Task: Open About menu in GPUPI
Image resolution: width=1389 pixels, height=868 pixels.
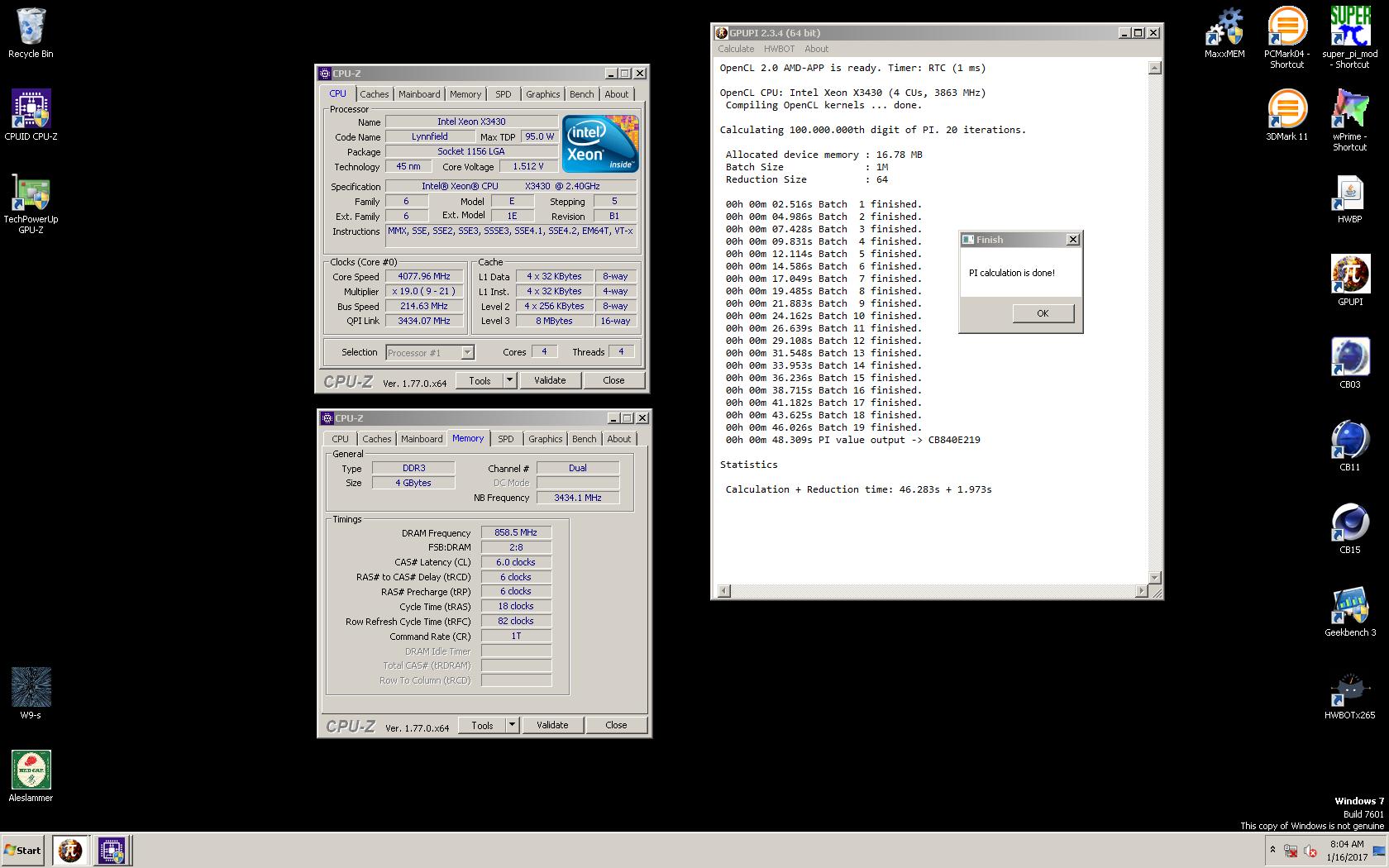Action: (817, 49)
